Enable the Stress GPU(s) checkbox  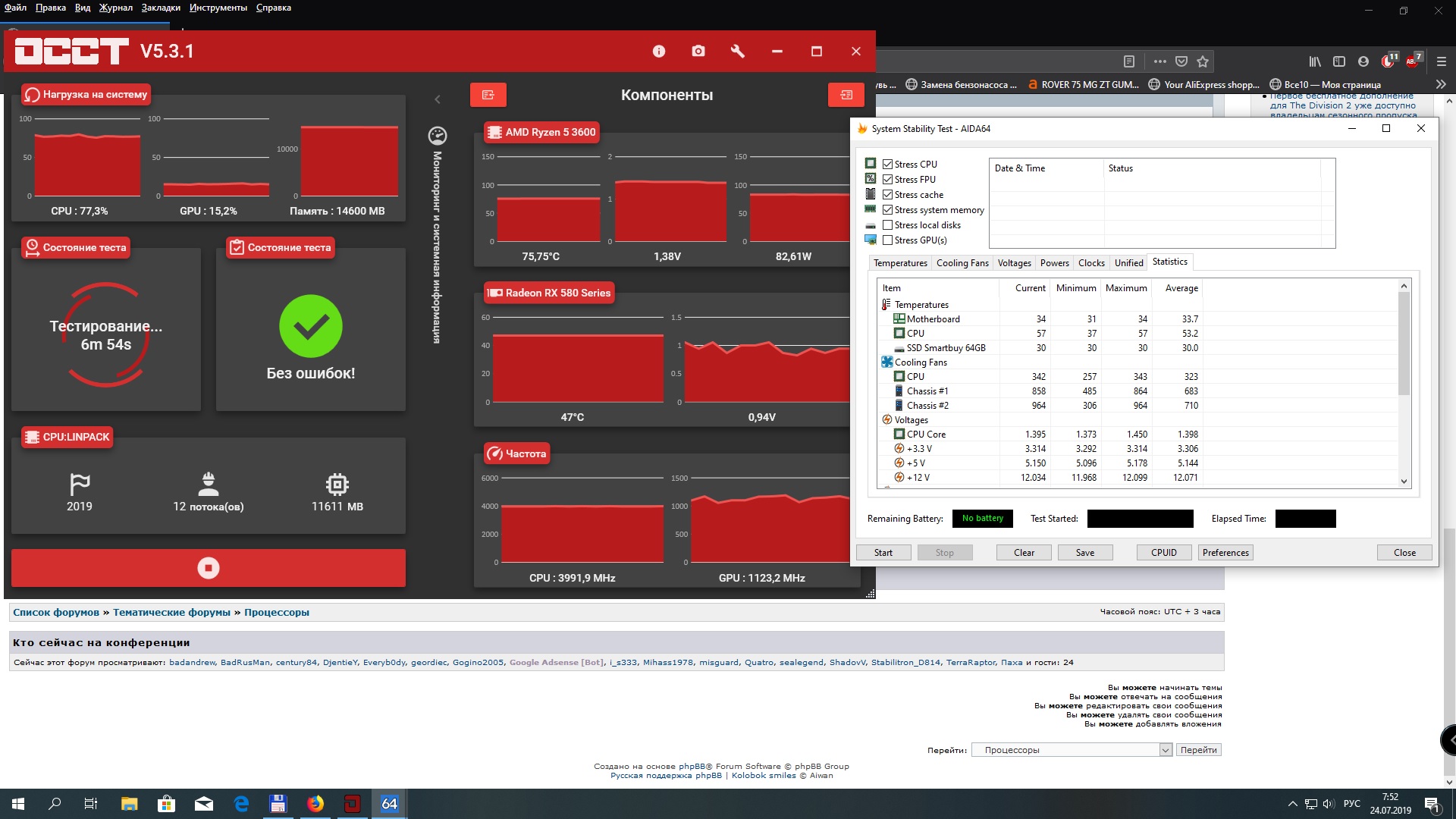tap(887, 240)
